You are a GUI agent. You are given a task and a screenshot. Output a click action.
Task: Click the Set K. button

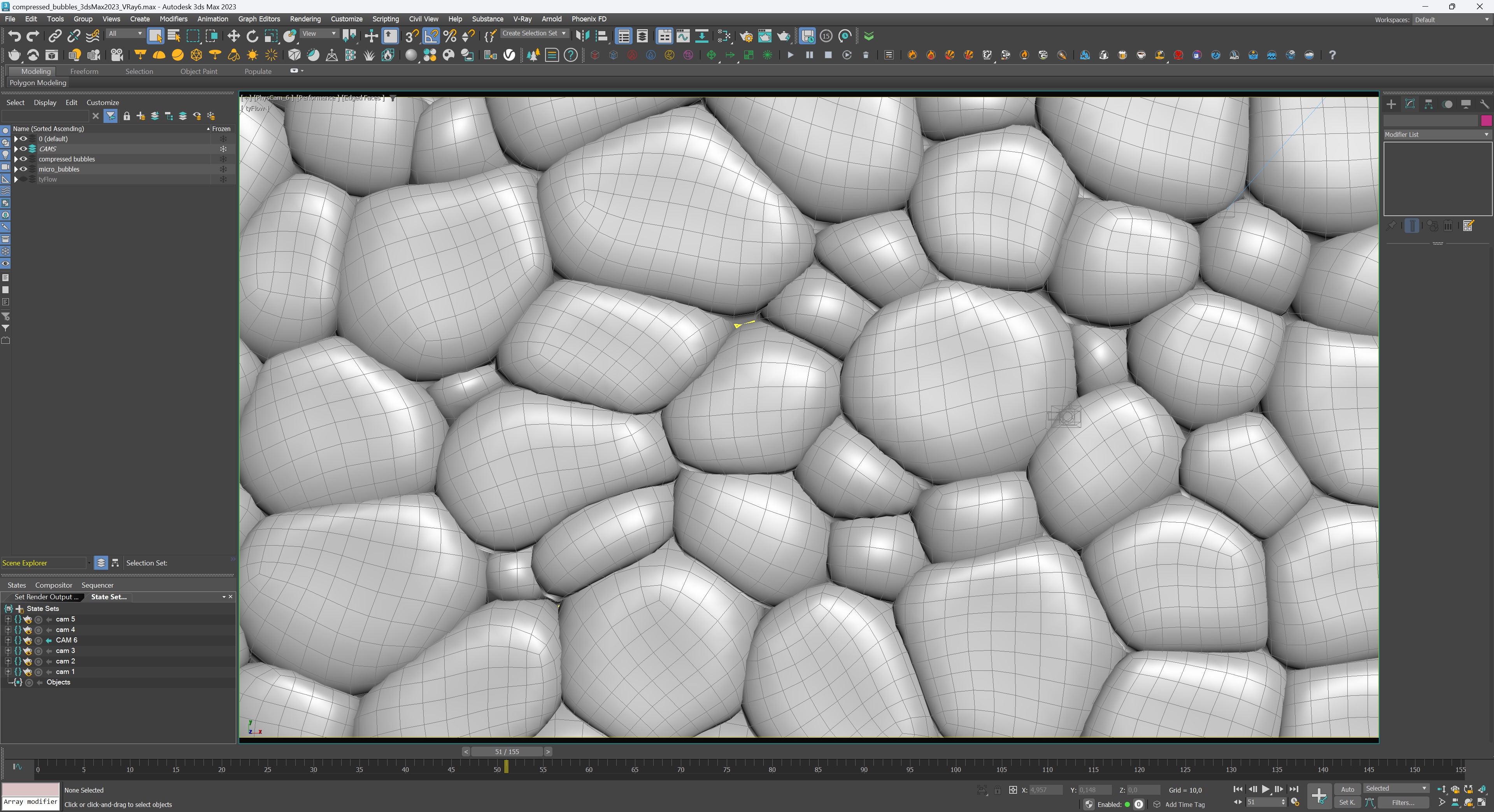coord(1347,803)
